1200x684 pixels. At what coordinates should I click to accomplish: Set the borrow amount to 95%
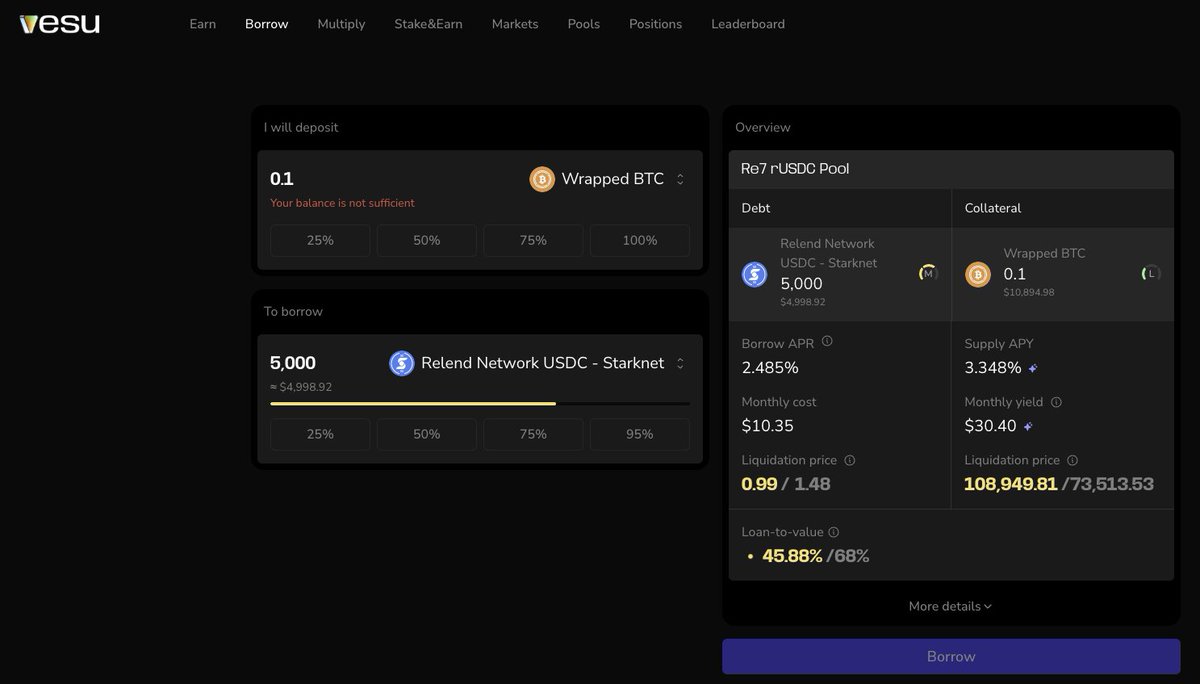(x=640, y=434)
